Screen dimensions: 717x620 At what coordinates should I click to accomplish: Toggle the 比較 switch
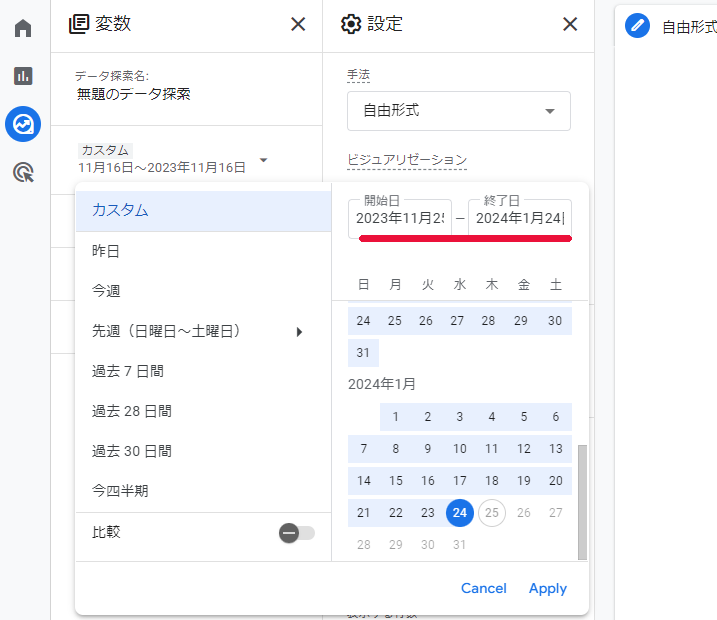pos(297,533)
